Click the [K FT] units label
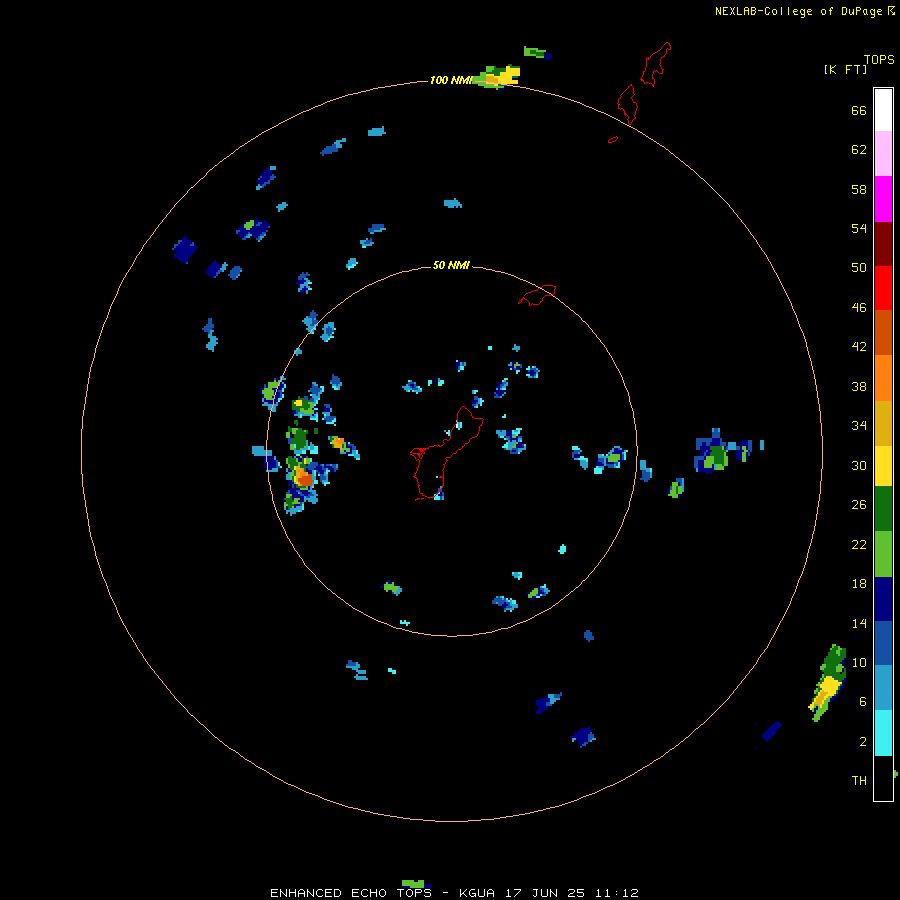900x900 pixels. pyautogui.click(x=845, y=69)
